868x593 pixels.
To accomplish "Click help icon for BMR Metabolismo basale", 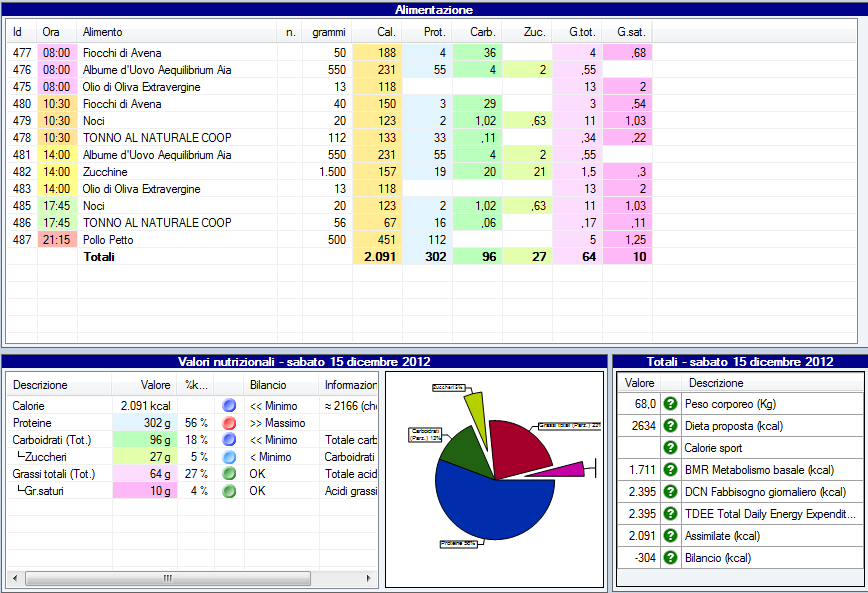I will (671, 469).
